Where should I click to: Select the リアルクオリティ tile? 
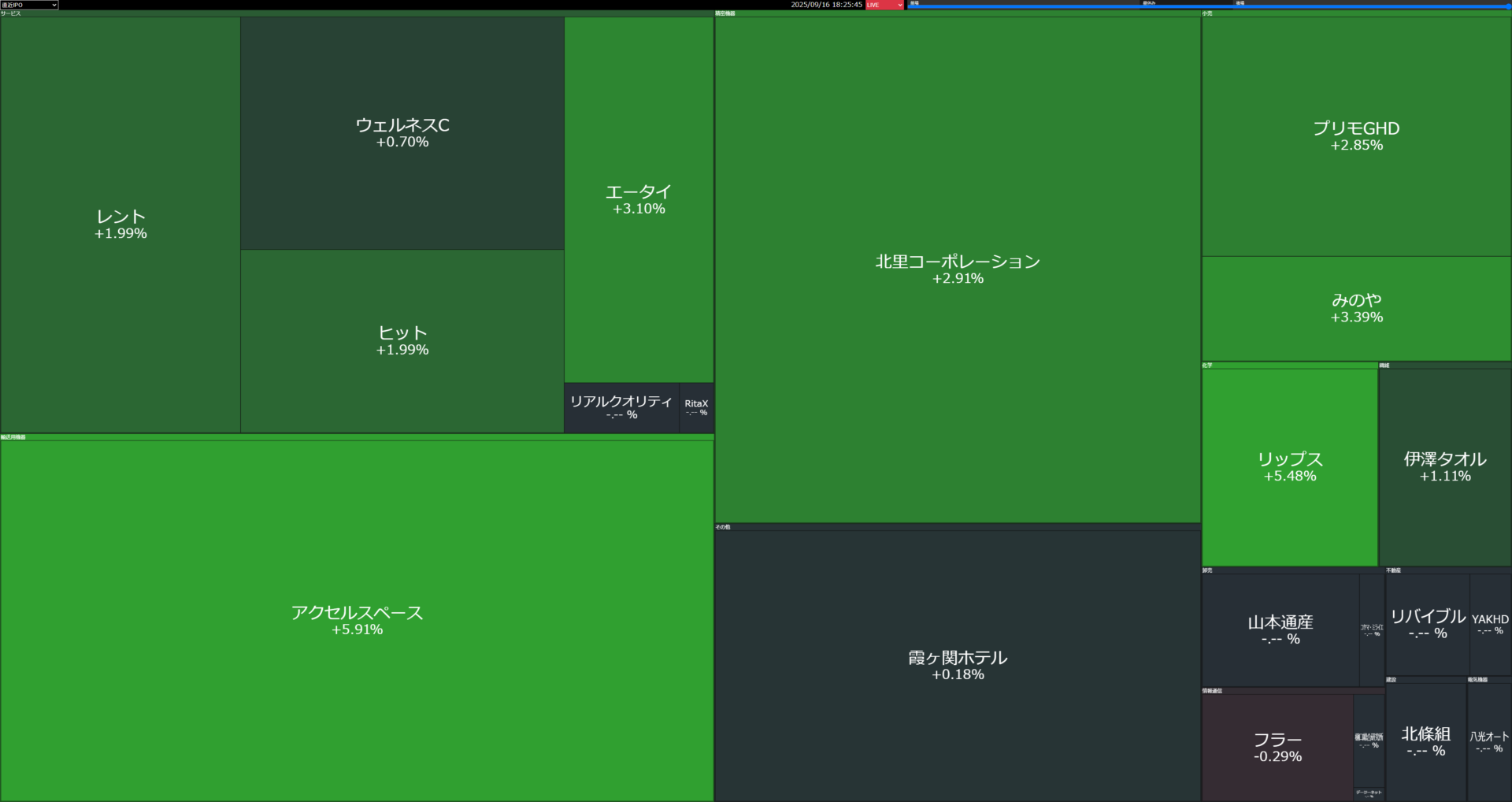click(x=621, y=407)
